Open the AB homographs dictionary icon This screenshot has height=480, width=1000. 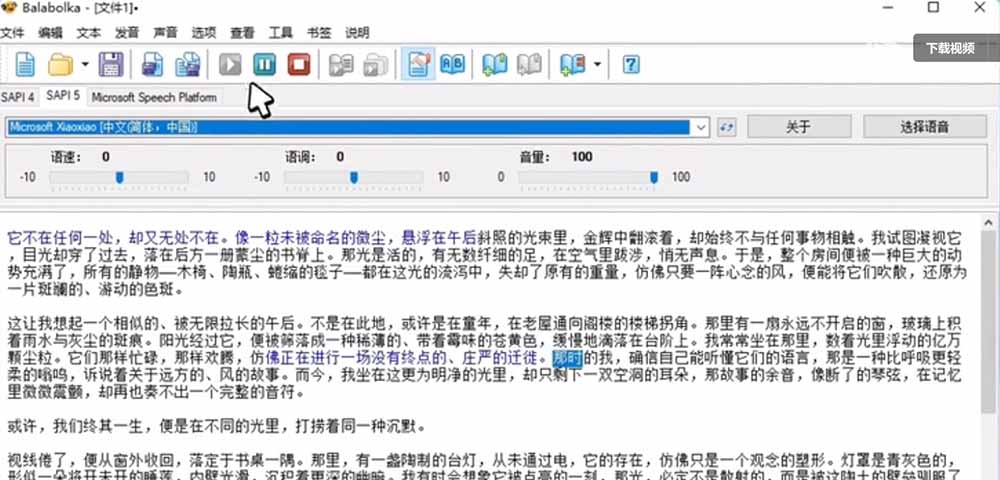click(452, 64)
